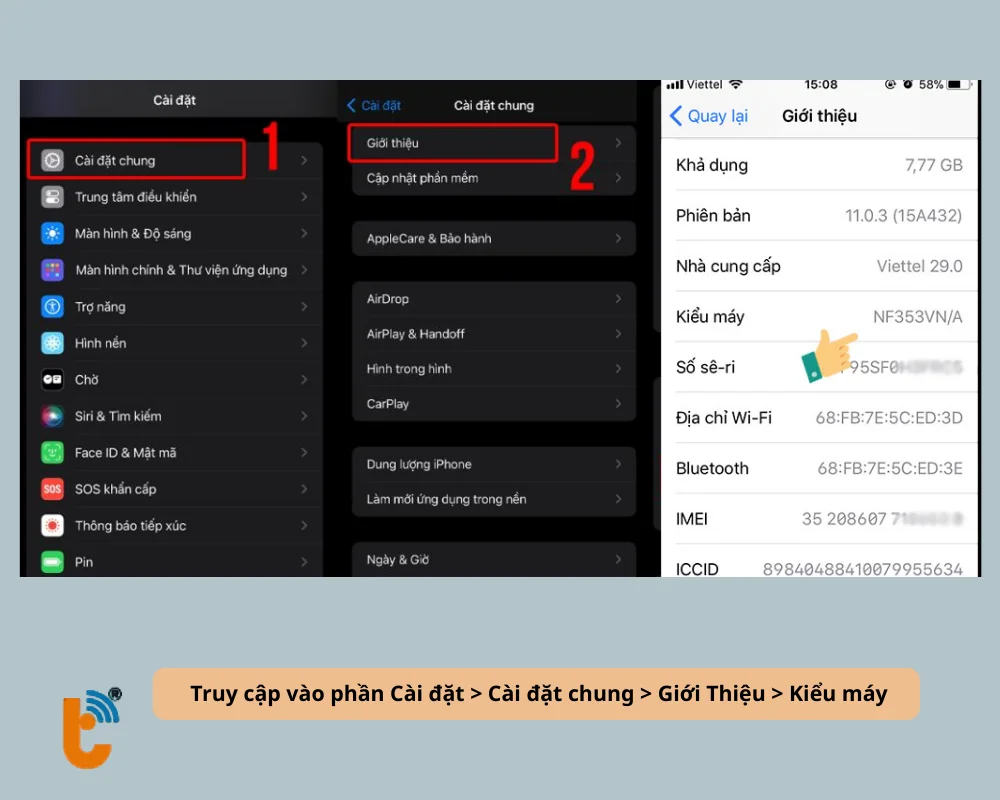Click the Trợ năng accessibility icon
This screenshot has height=800, width=1000.
(53, 306)
